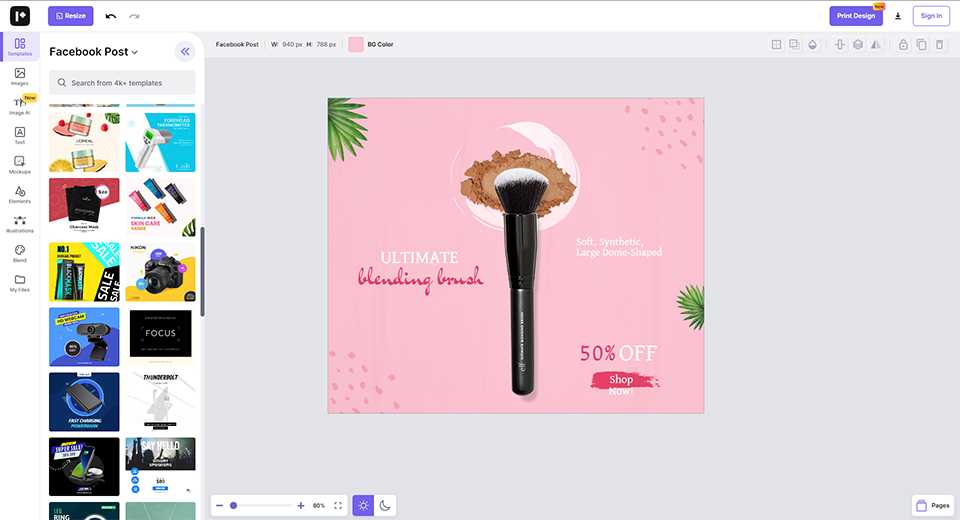Toggle fullscreen canvas fit icon
The image size is (960, 520).
pos(338,506)
